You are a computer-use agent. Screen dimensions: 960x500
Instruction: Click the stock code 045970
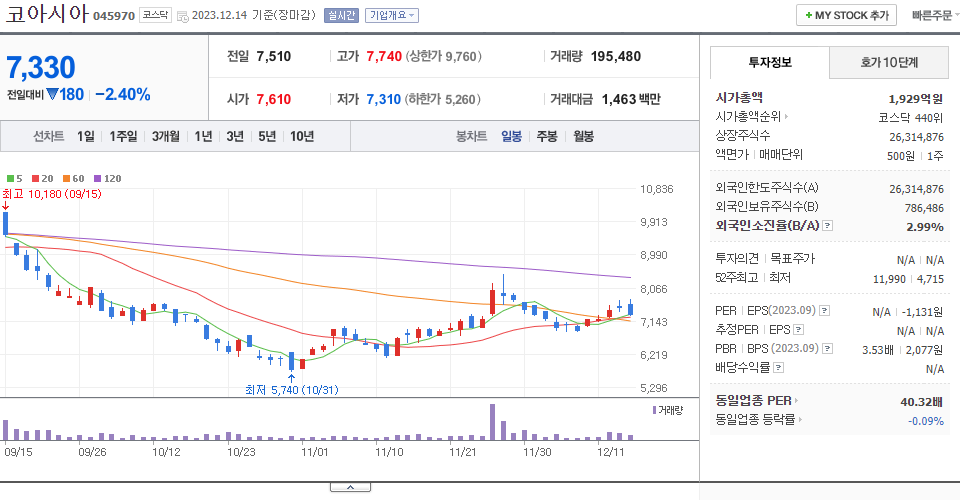coord(114,16)
